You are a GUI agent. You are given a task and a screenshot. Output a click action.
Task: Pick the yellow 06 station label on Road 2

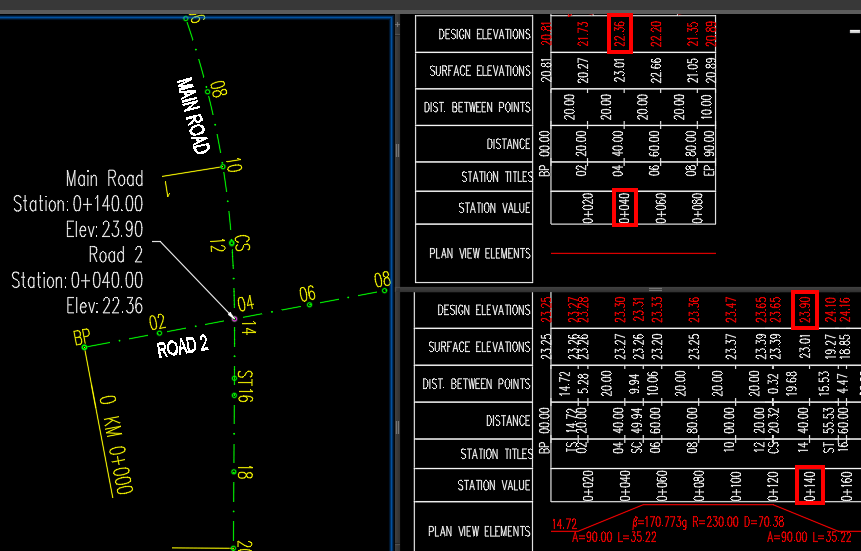pos(308,294)
